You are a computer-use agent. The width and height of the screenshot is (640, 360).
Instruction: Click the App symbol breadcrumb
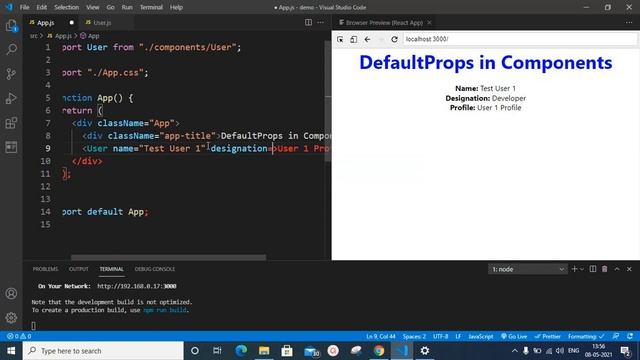[x=90, y=36]
